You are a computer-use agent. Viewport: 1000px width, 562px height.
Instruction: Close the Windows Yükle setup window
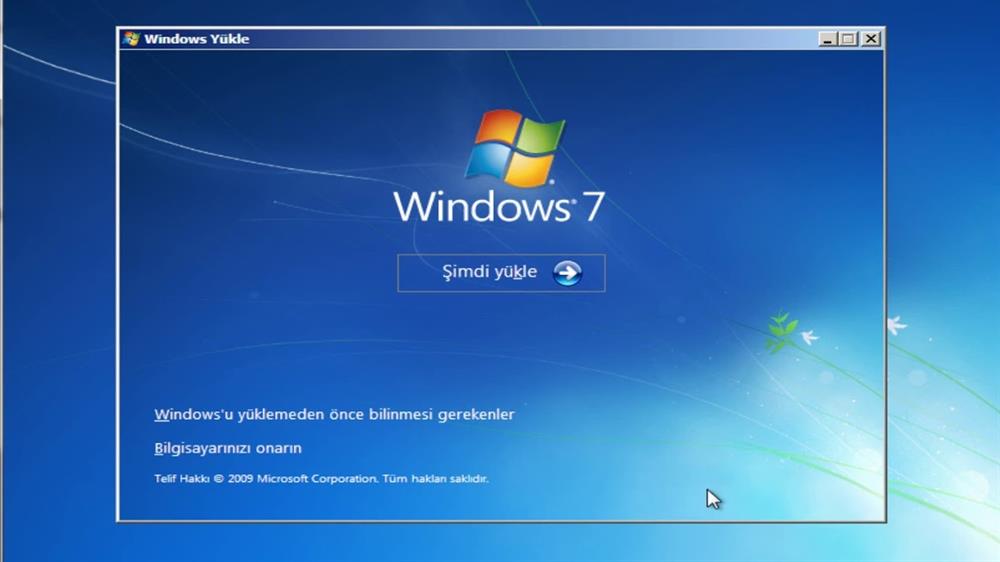[871, 39]
